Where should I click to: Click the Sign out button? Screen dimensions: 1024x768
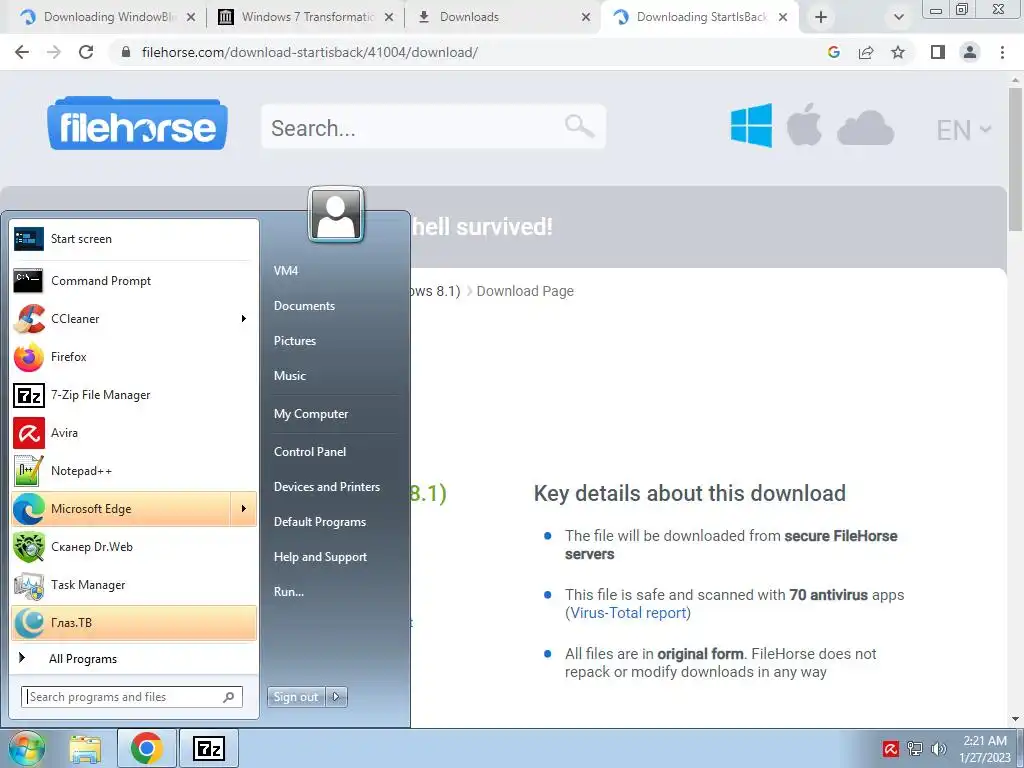pos(296,697)
